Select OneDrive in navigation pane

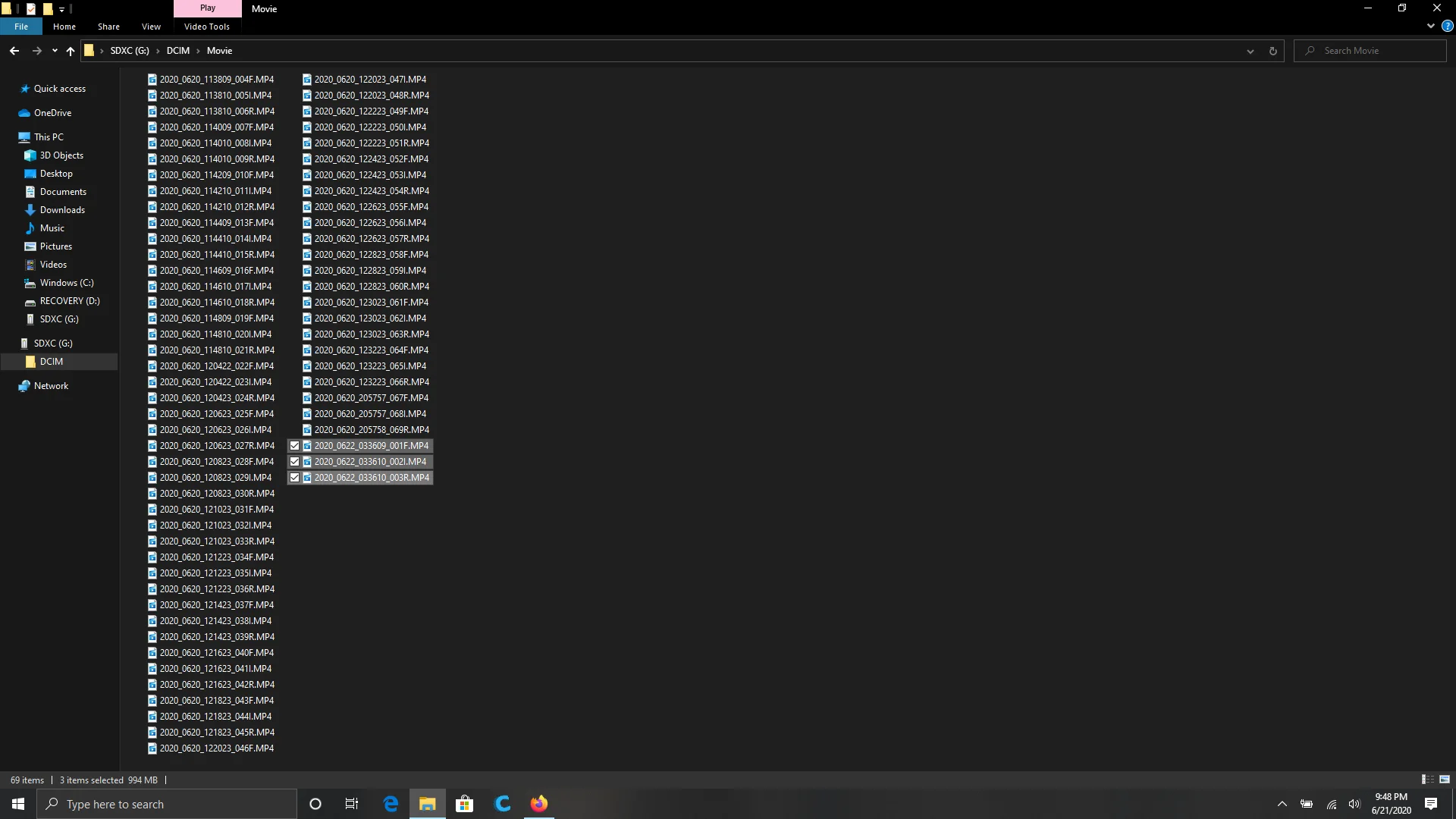(x=53, y=113)
